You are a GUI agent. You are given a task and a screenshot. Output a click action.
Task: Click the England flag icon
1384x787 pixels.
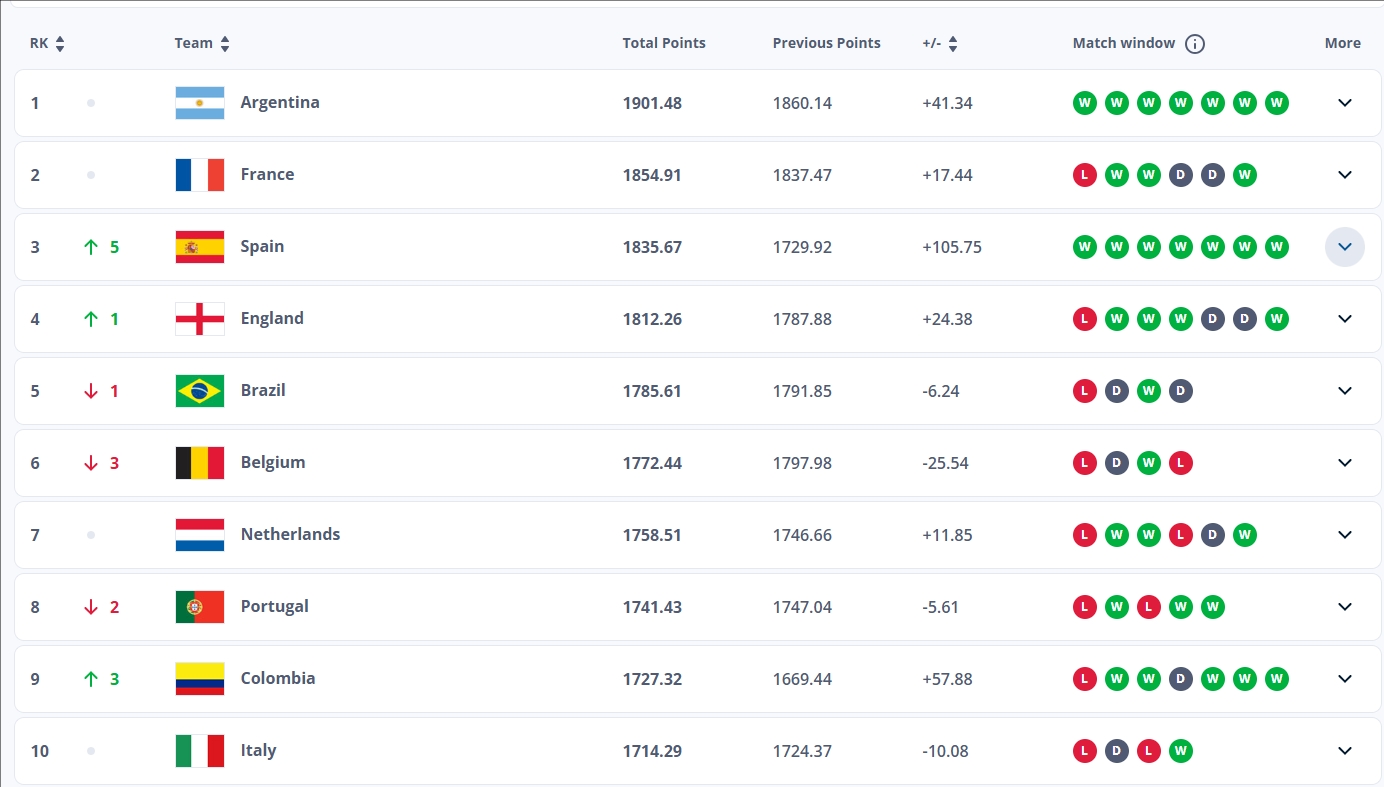[x=200, y=319]
